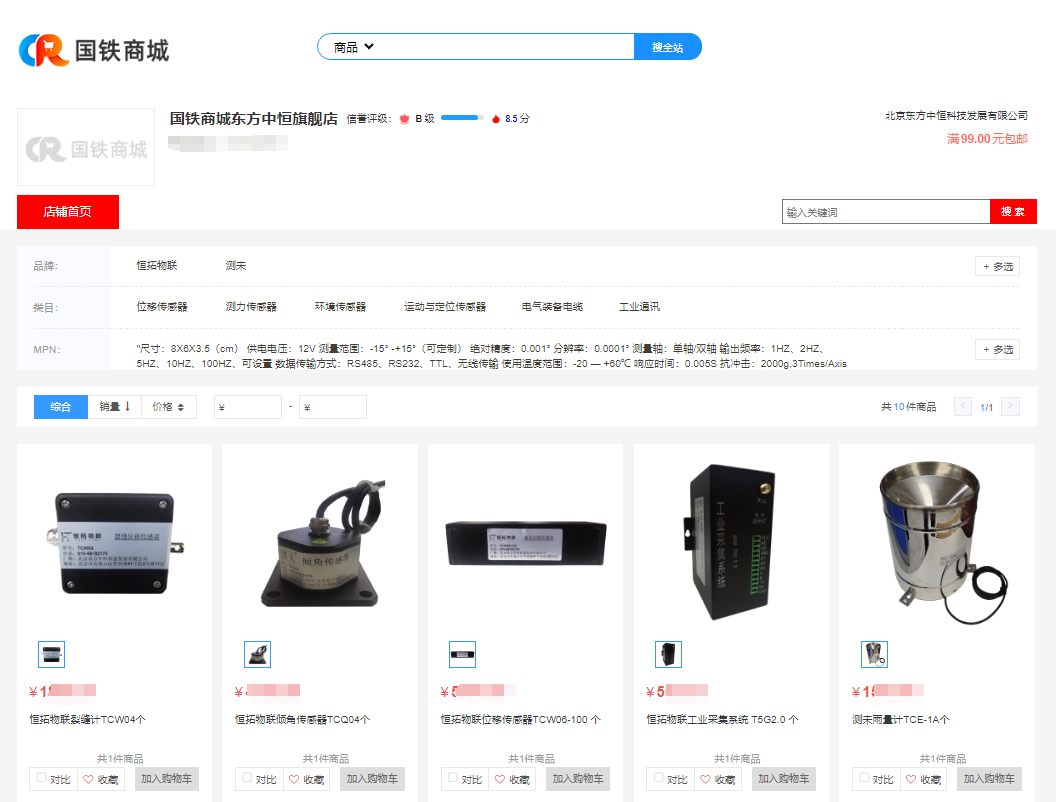The height and width of the screenshot is (802, 1056).
Task: Open product title 测末雨量计TCE-1A个
Action: click(901, 720)
